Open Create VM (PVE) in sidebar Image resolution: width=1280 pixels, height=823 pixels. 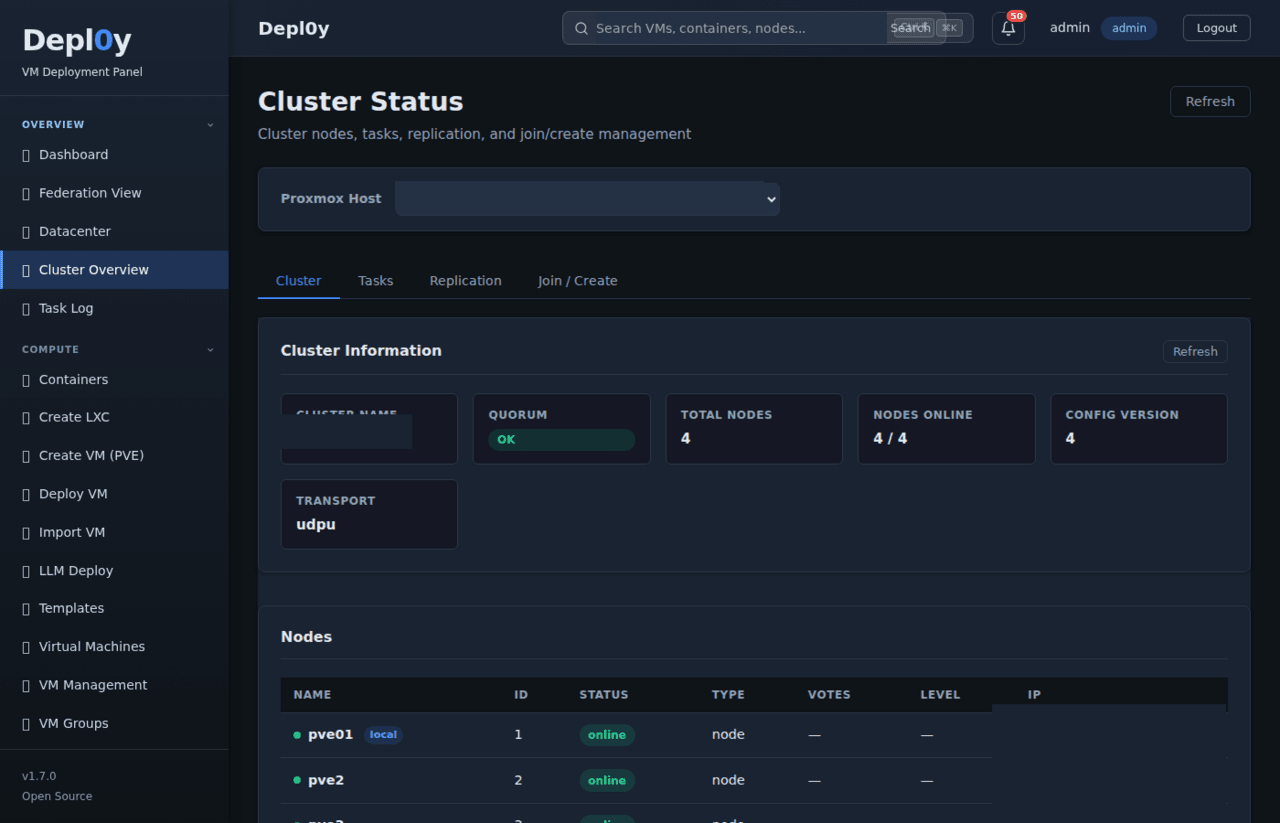point(114,456)
